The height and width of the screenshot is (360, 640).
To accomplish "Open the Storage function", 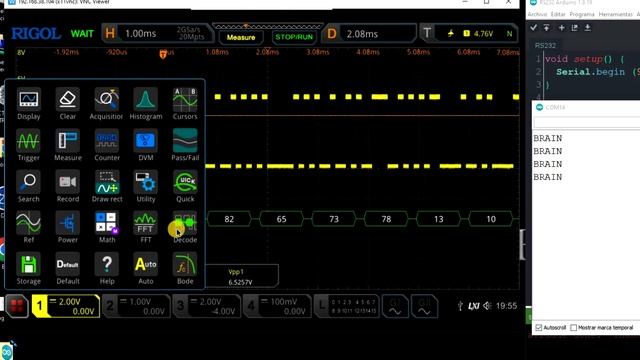I will pos(29,264).
